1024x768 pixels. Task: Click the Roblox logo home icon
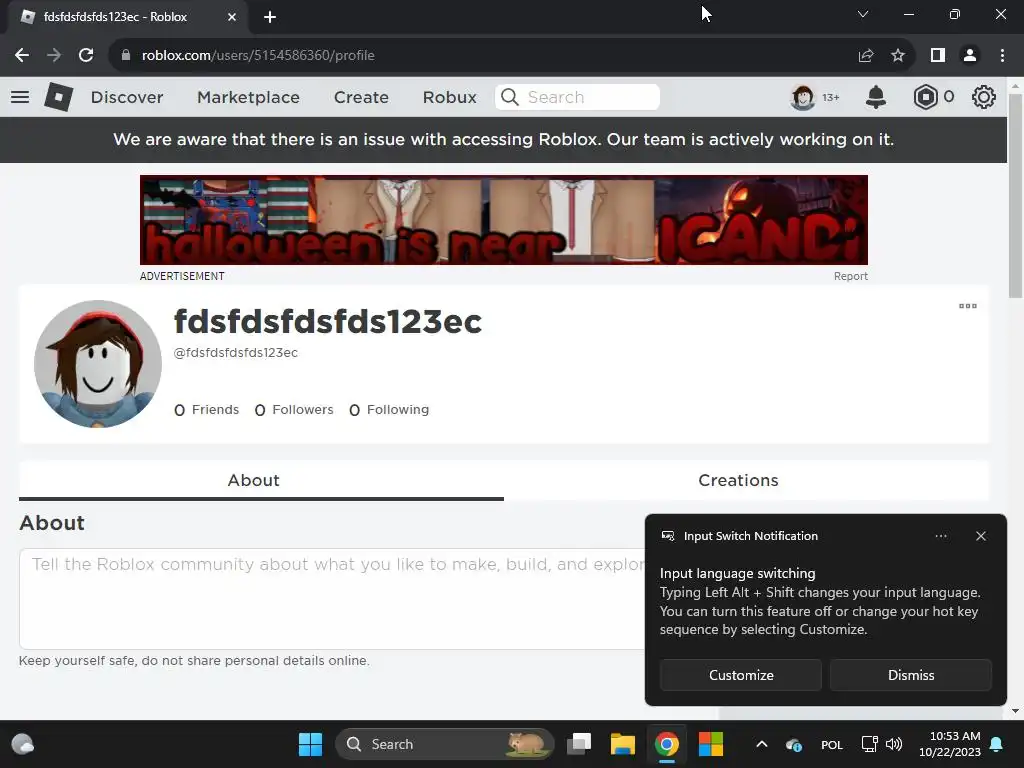pos(58,97)
